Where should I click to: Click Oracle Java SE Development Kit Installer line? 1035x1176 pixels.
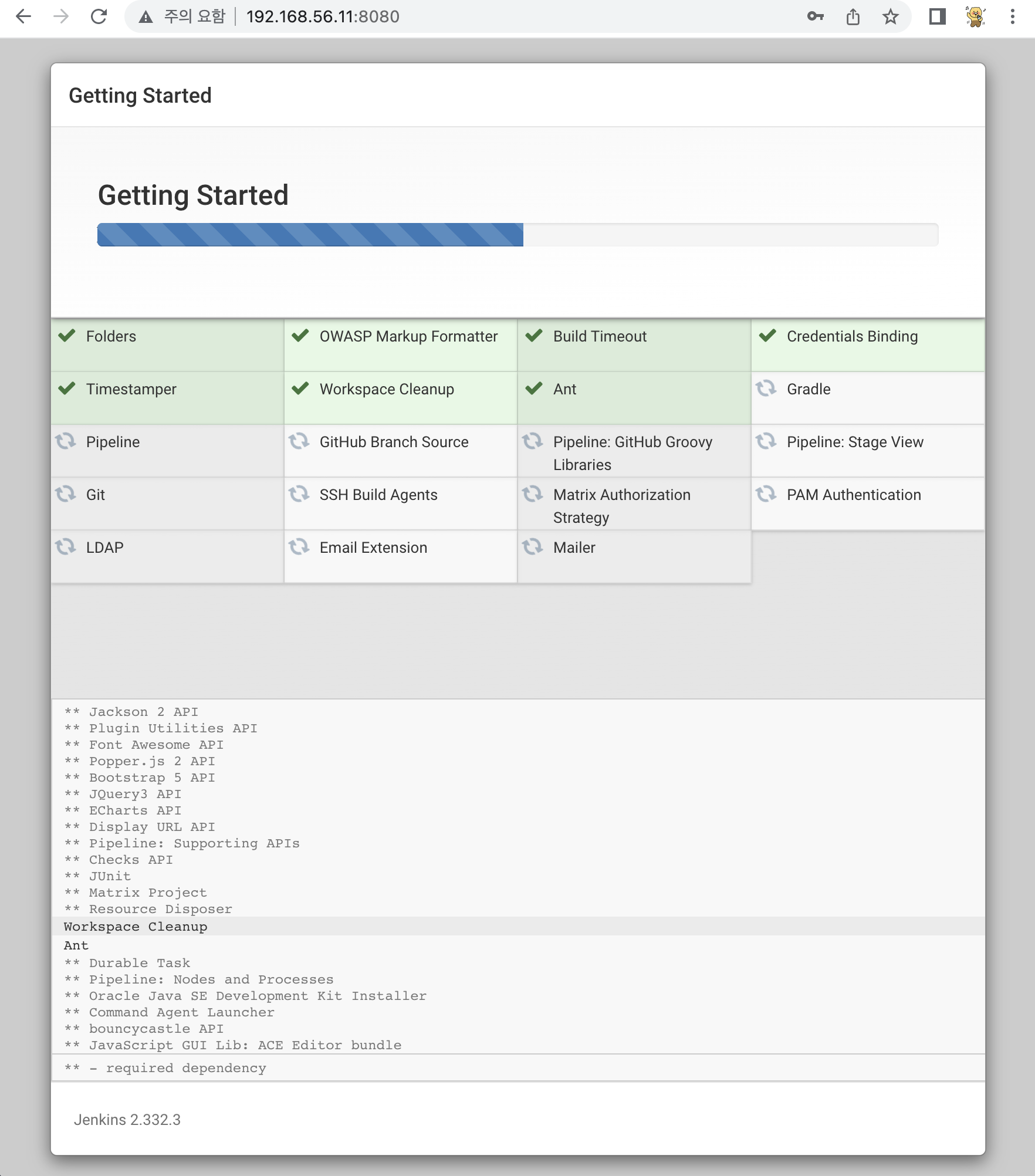245,996
